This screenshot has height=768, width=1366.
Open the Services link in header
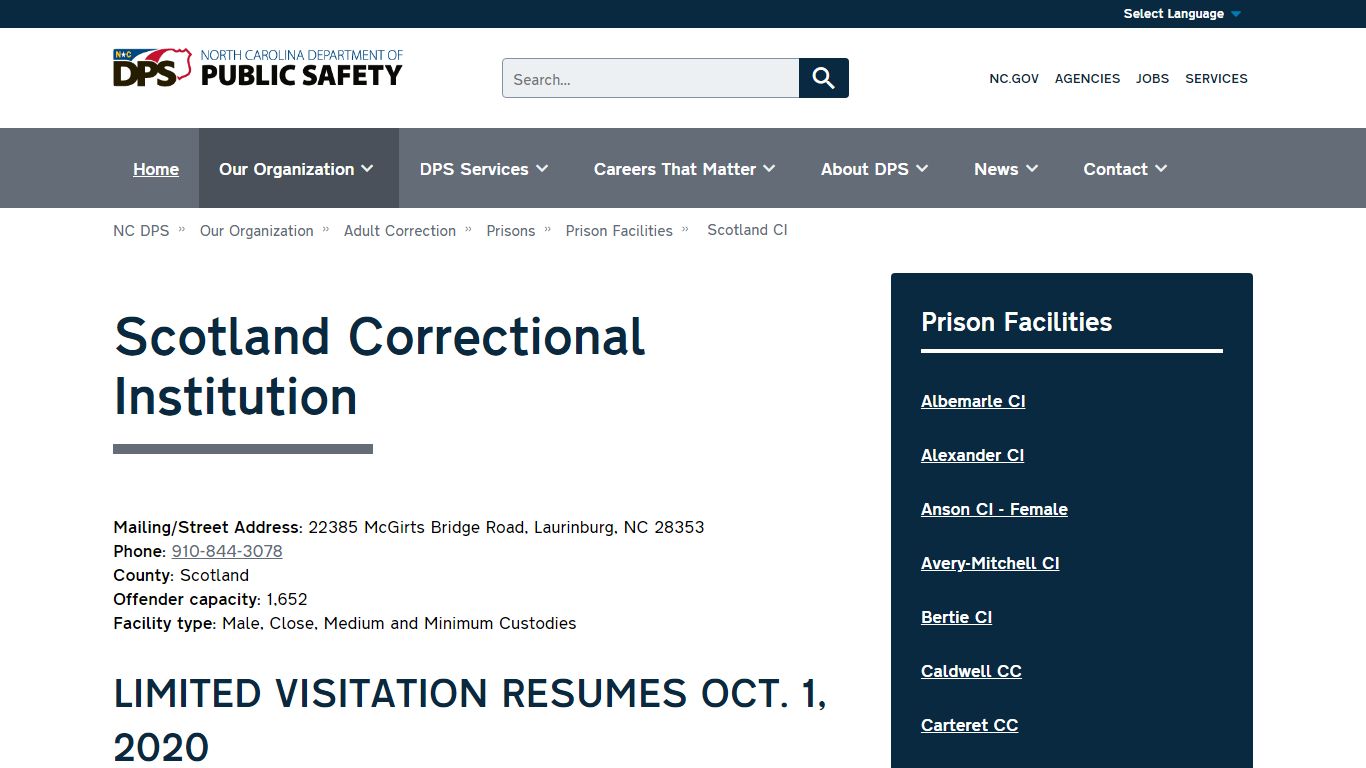pos(1216,79)
